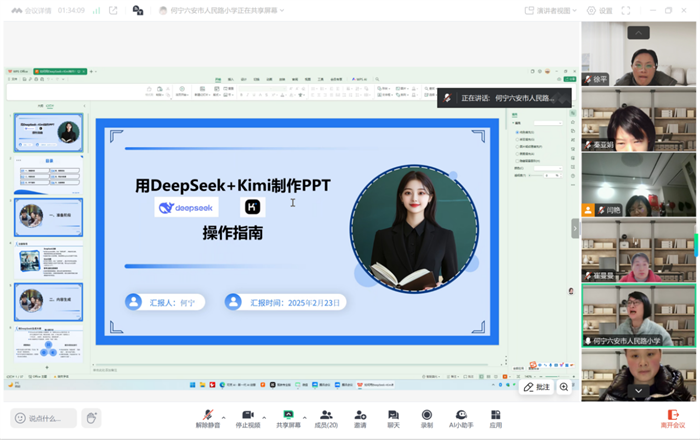The height and width of the screenshot is (440, 700).
Task: Open the apps (应用) panel
Action: coord(496,418)
